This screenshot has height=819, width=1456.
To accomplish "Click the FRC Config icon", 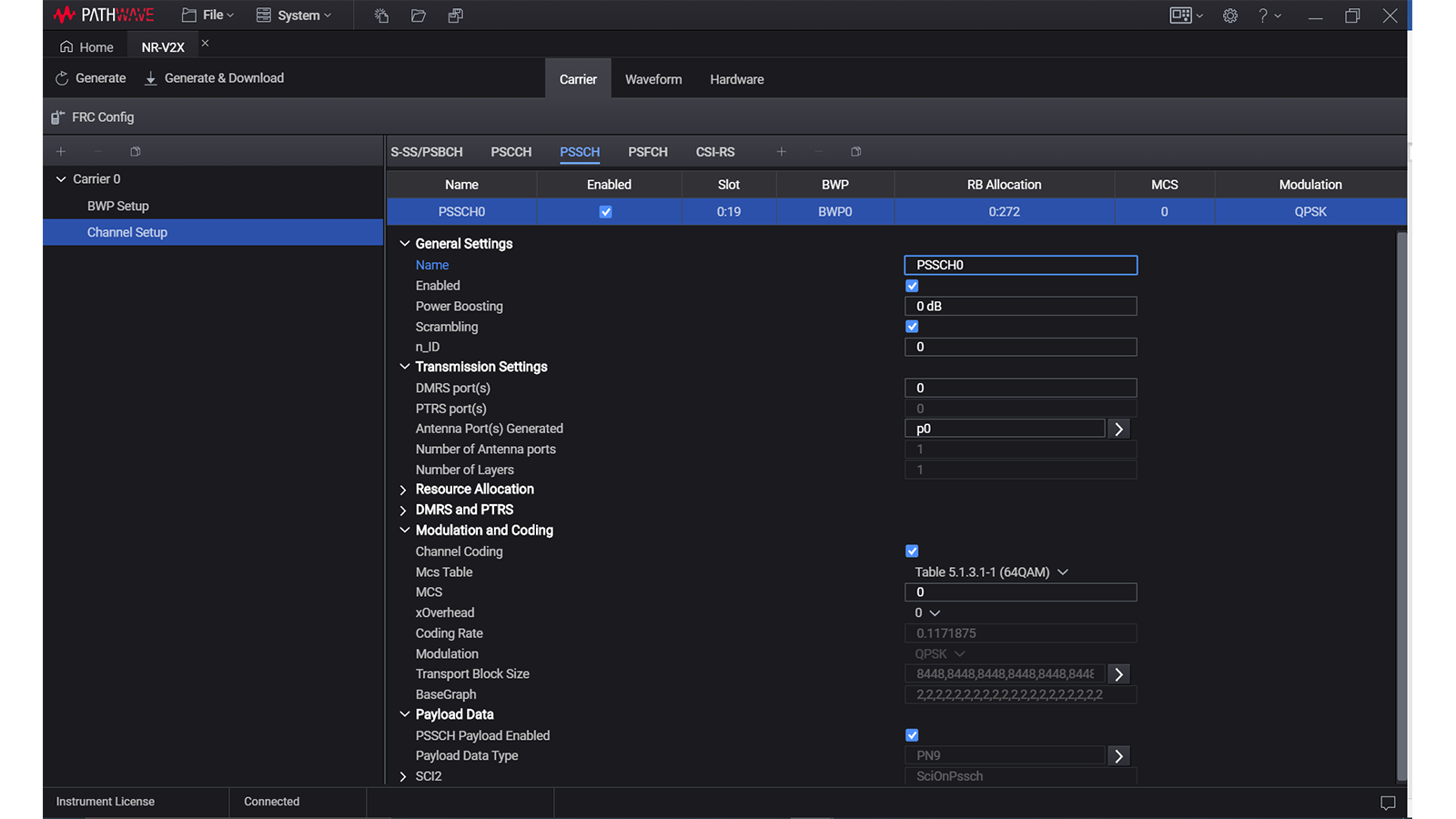I will (x=58, y=117).
